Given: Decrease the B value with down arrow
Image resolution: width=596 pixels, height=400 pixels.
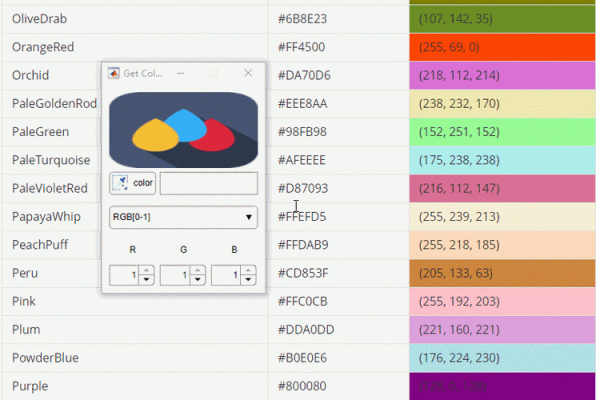Looking at the screenshot, I should pyautogui.click(x=248, y=280).
